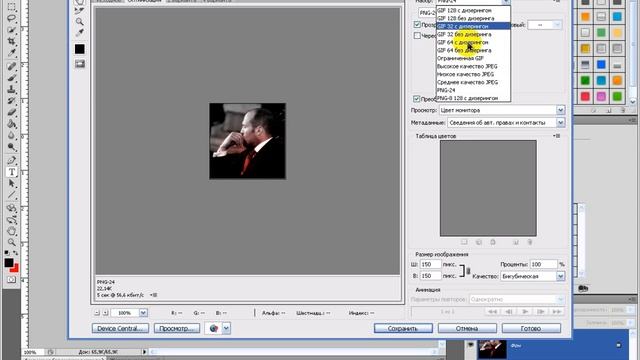Open the Качество dropdown (Бикубическая)
The image size is (640, 360).
click(x=560, y=276)
